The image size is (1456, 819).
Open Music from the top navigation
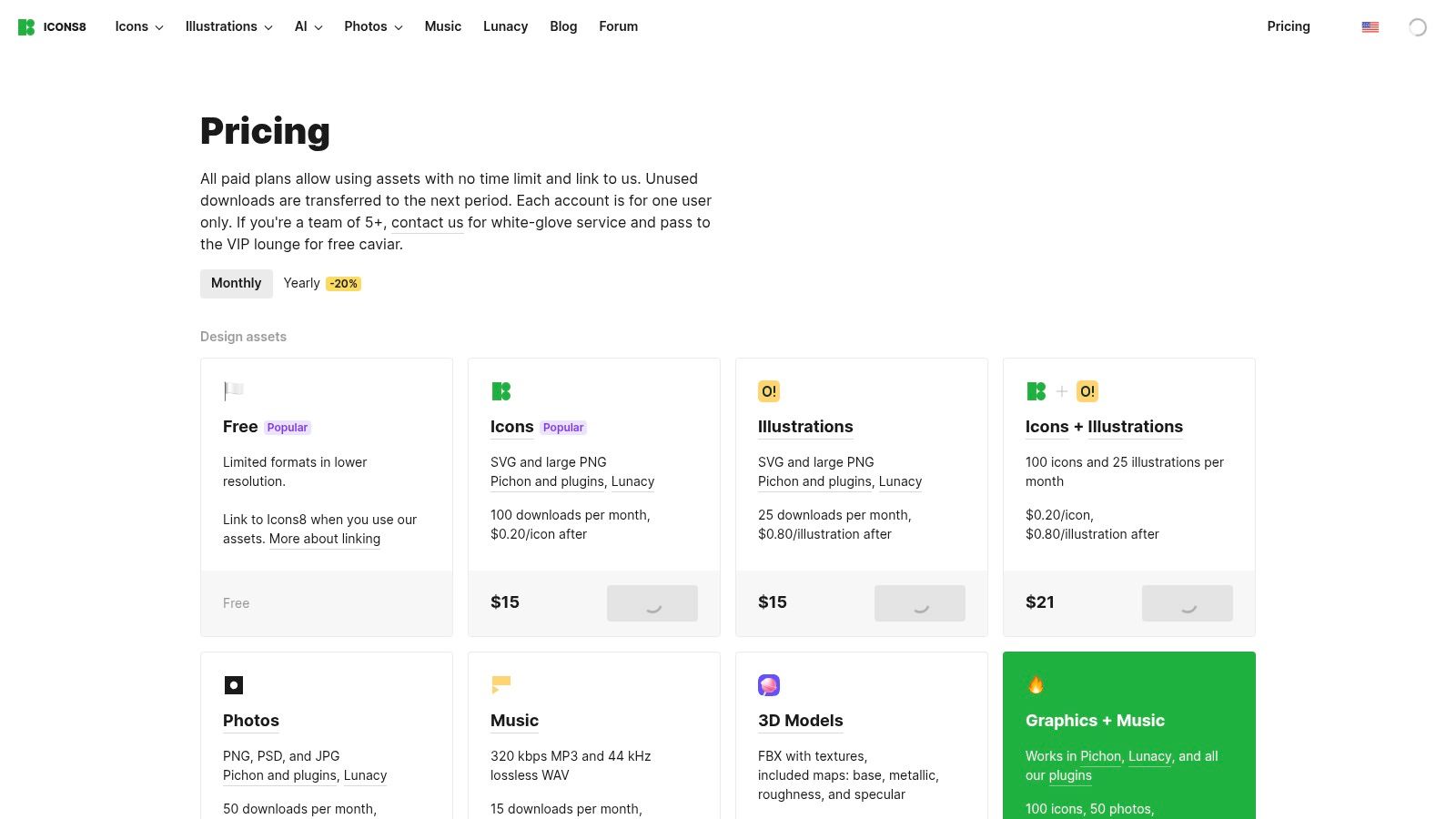443,27
